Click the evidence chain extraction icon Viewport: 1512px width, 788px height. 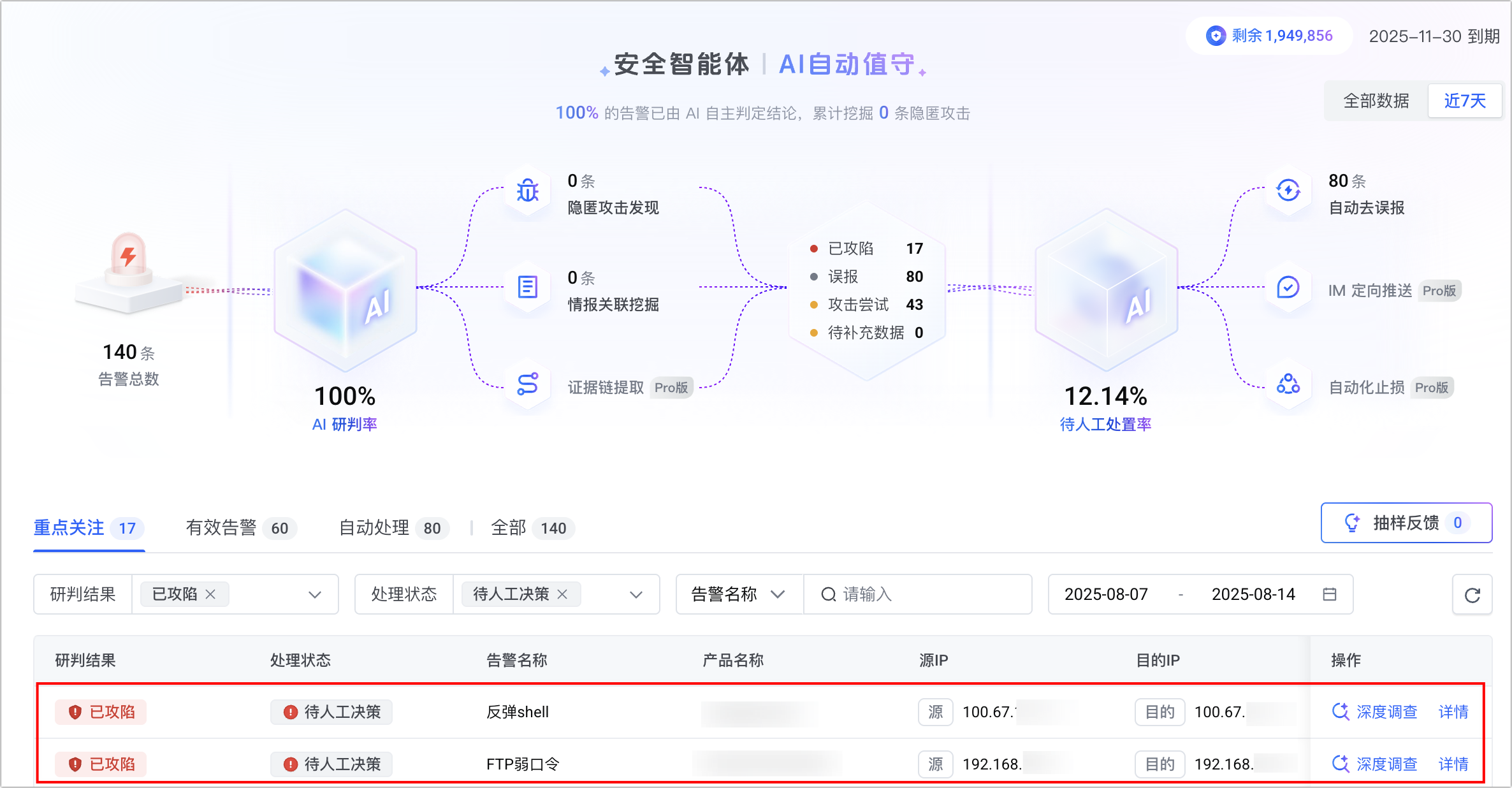coord(527,384)
